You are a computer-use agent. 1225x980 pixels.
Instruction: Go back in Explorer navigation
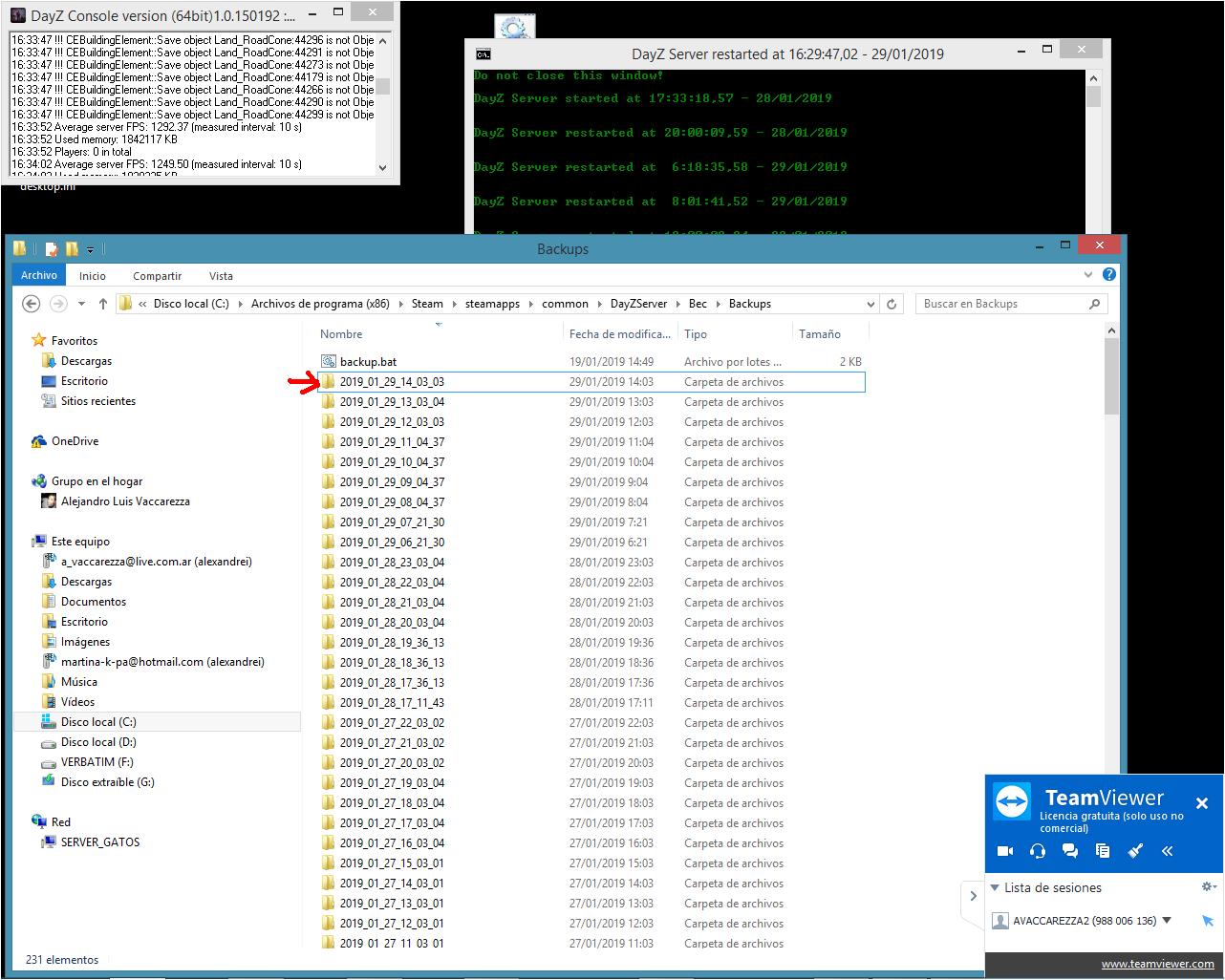pyautogui.click(x=31, y=304)
